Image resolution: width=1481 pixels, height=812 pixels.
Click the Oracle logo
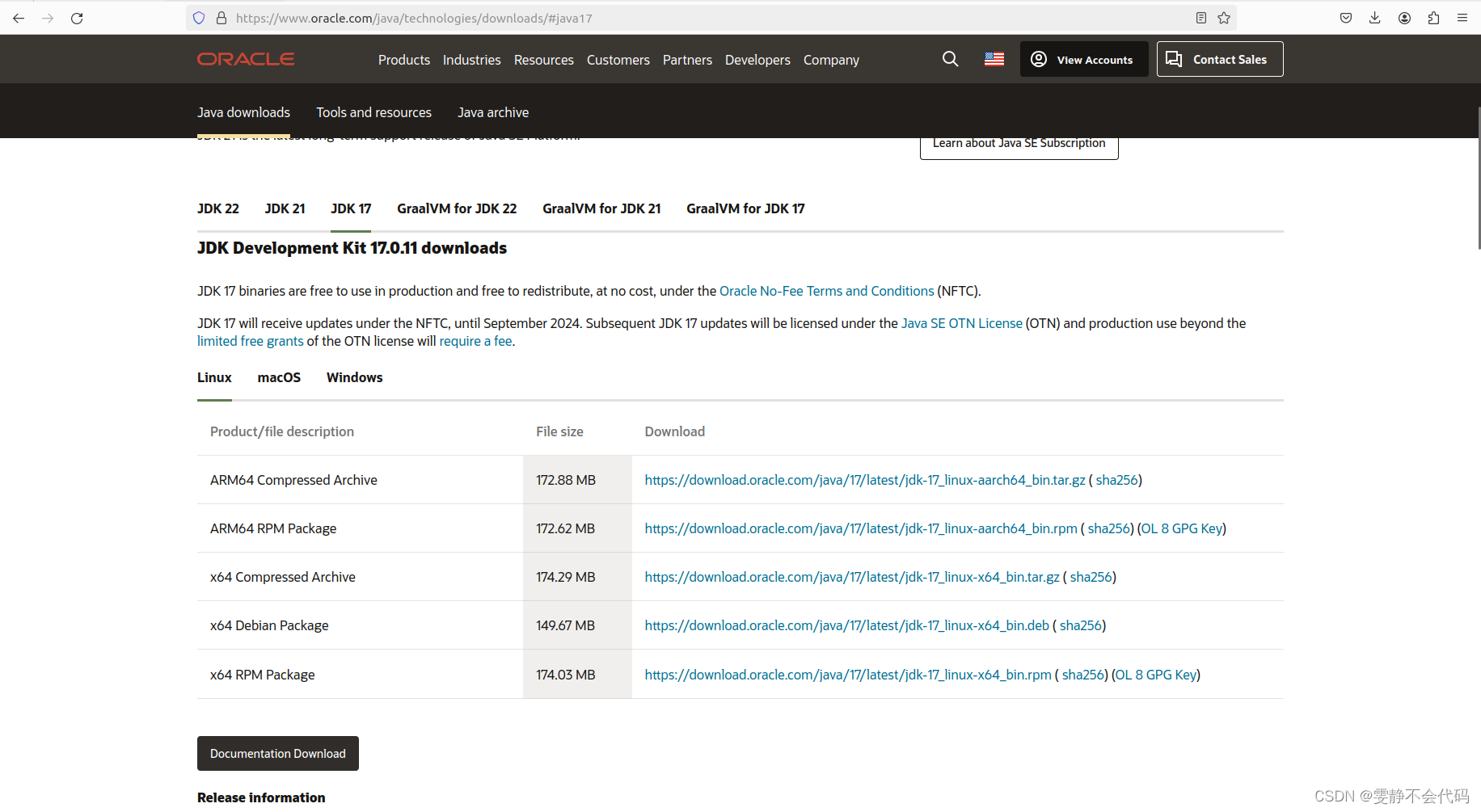245,58
